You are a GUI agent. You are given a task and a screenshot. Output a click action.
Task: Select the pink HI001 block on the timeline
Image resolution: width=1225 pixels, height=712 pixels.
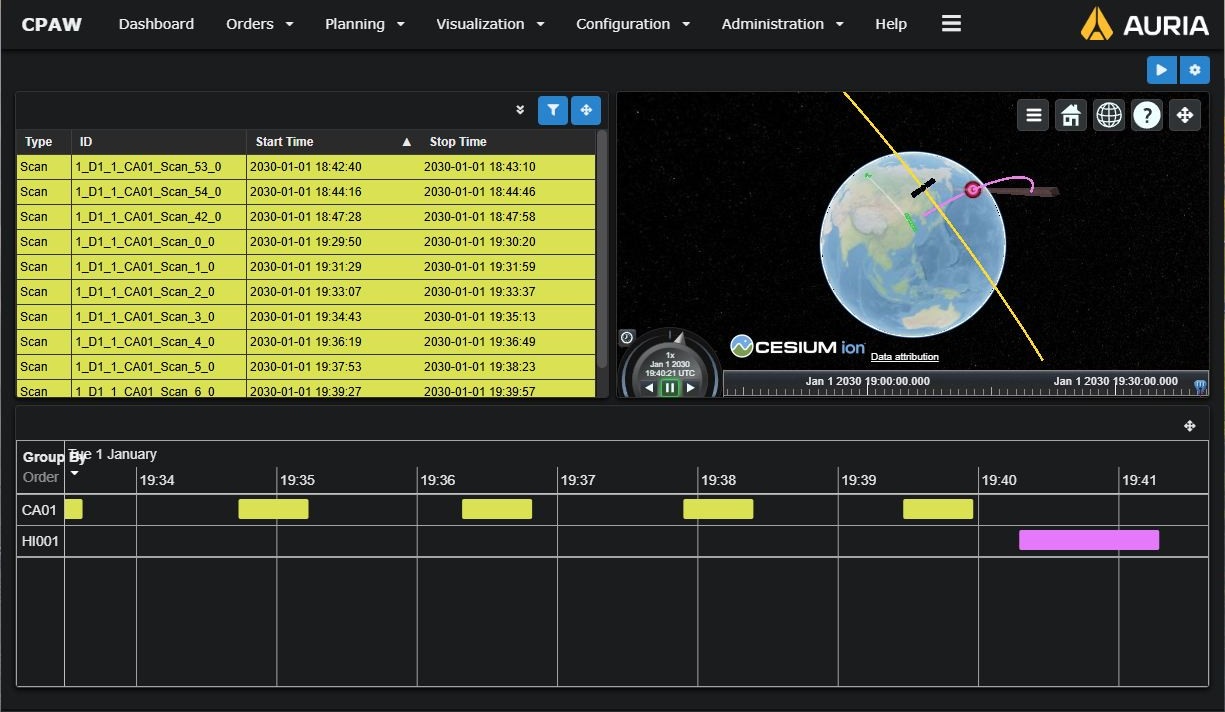point(1088,540)
